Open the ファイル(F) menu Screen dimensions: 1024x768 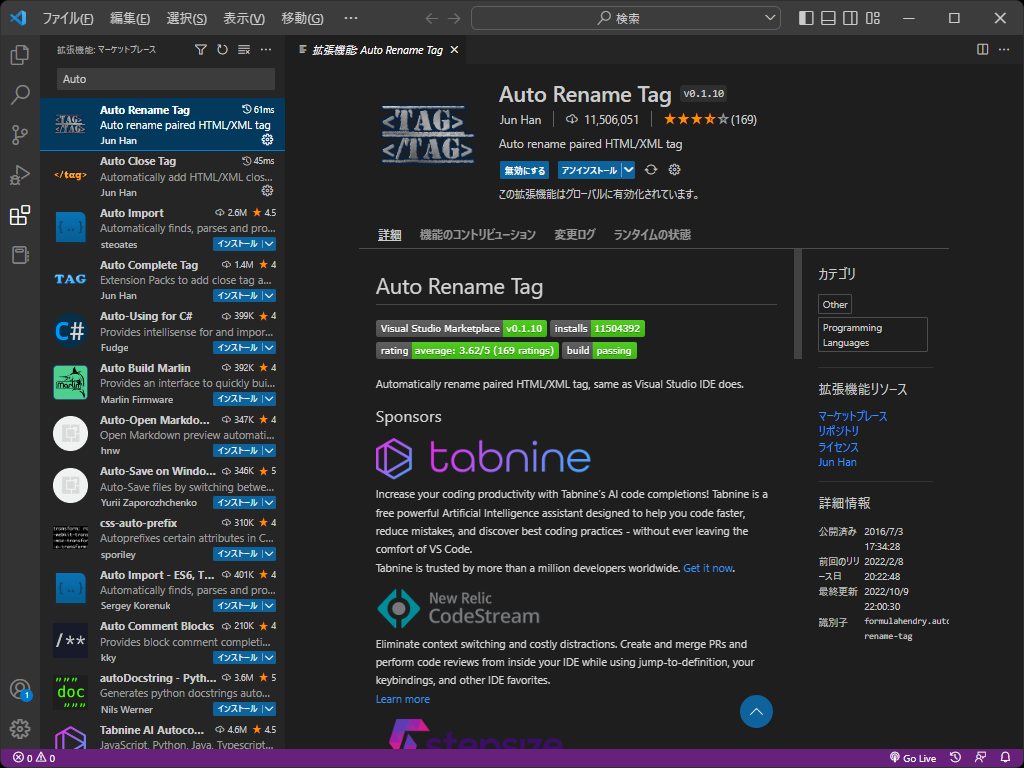click(x=67, y=18)
